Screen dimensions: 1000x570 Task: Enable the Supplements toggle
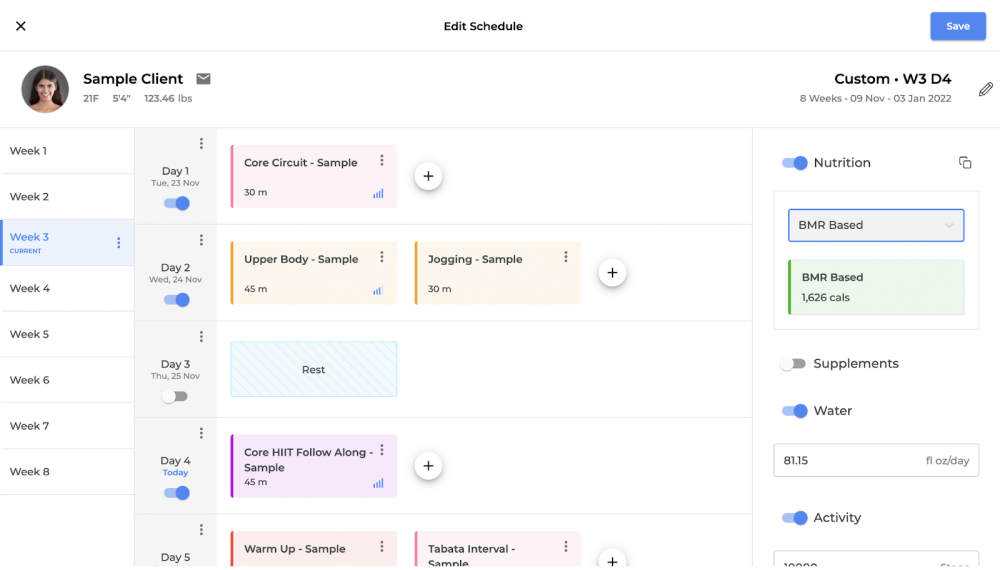pyautogui.click(x=794, y=364)
